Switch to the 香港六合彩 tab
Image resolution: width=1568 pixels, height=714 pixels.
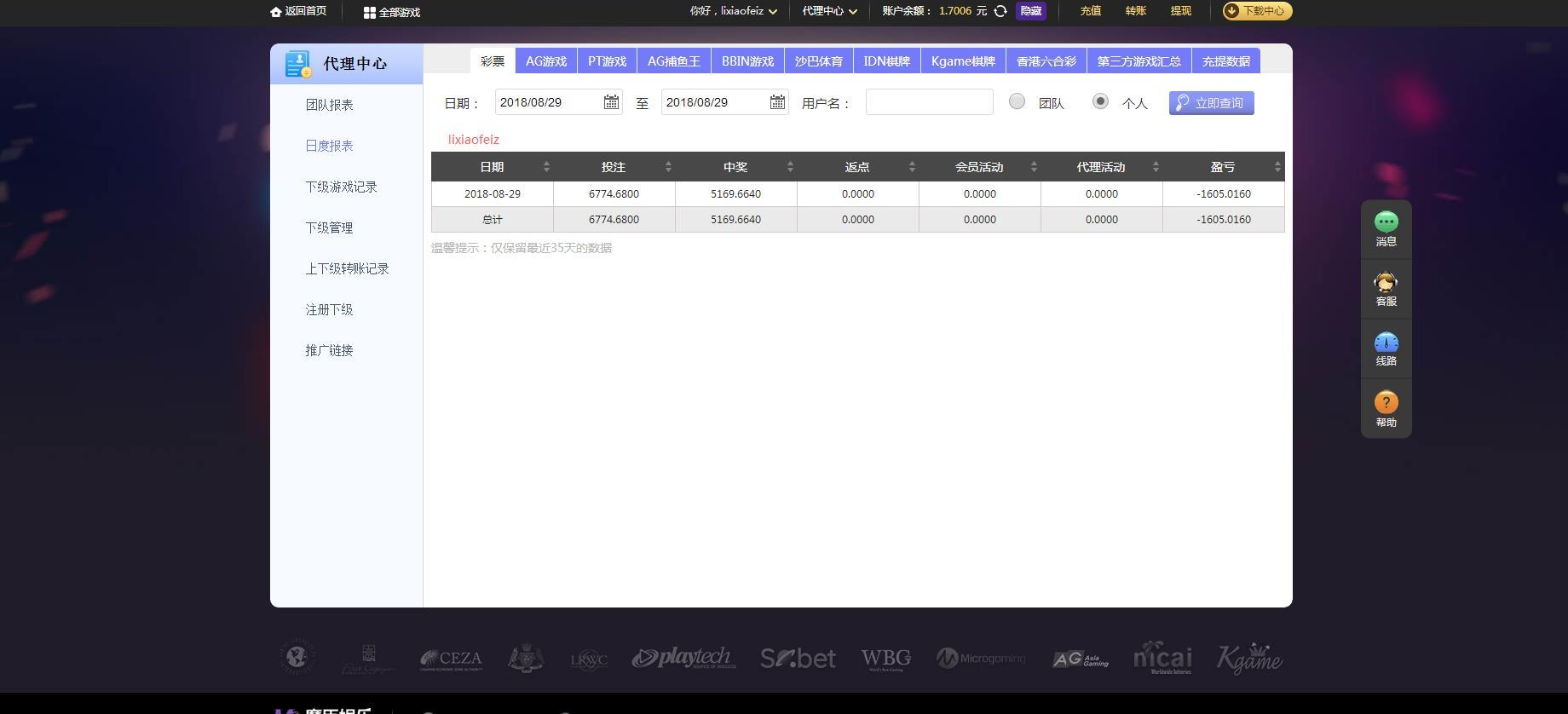[x=1046, y=61]
